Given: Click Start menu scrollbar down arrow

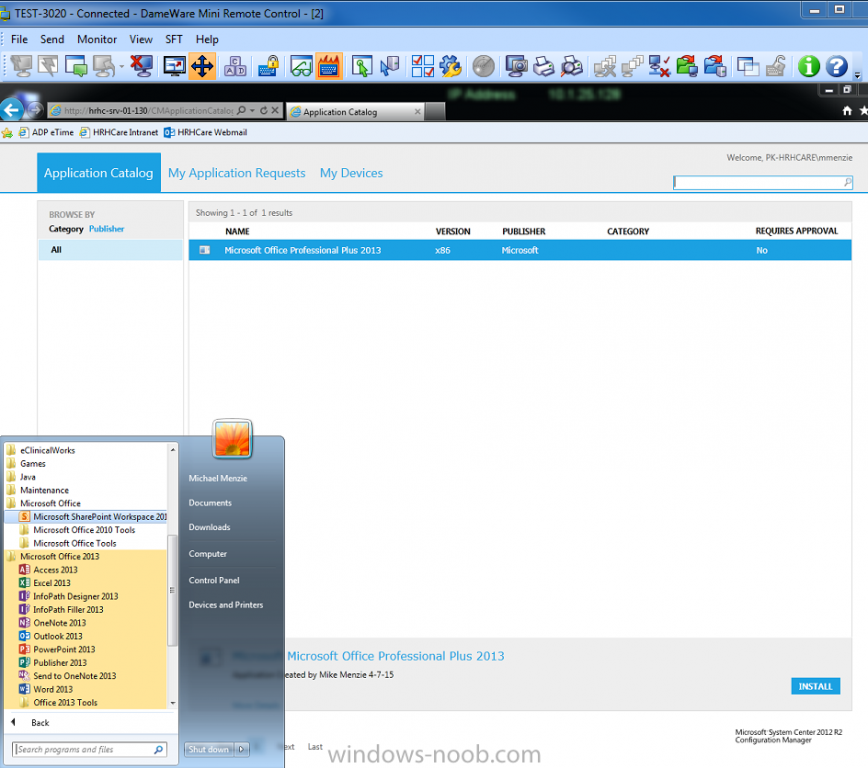Looking at the screenshot, I should (173, 703).
